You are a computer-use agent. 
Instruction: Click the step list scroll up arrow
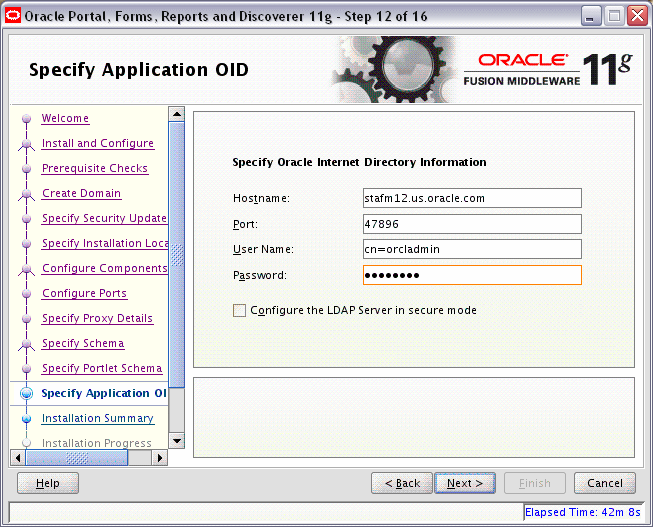[x=177, y=114]
